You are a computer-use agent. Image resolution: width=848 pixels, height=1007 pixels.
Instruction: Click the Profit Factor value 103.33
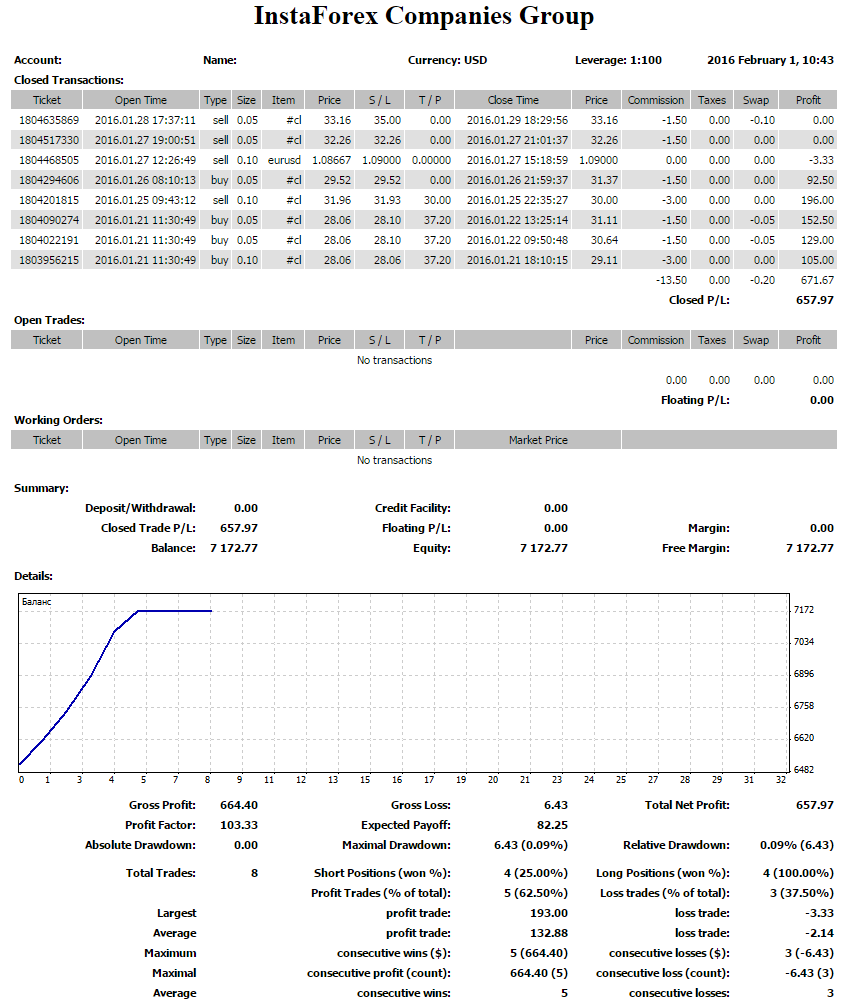238,825
